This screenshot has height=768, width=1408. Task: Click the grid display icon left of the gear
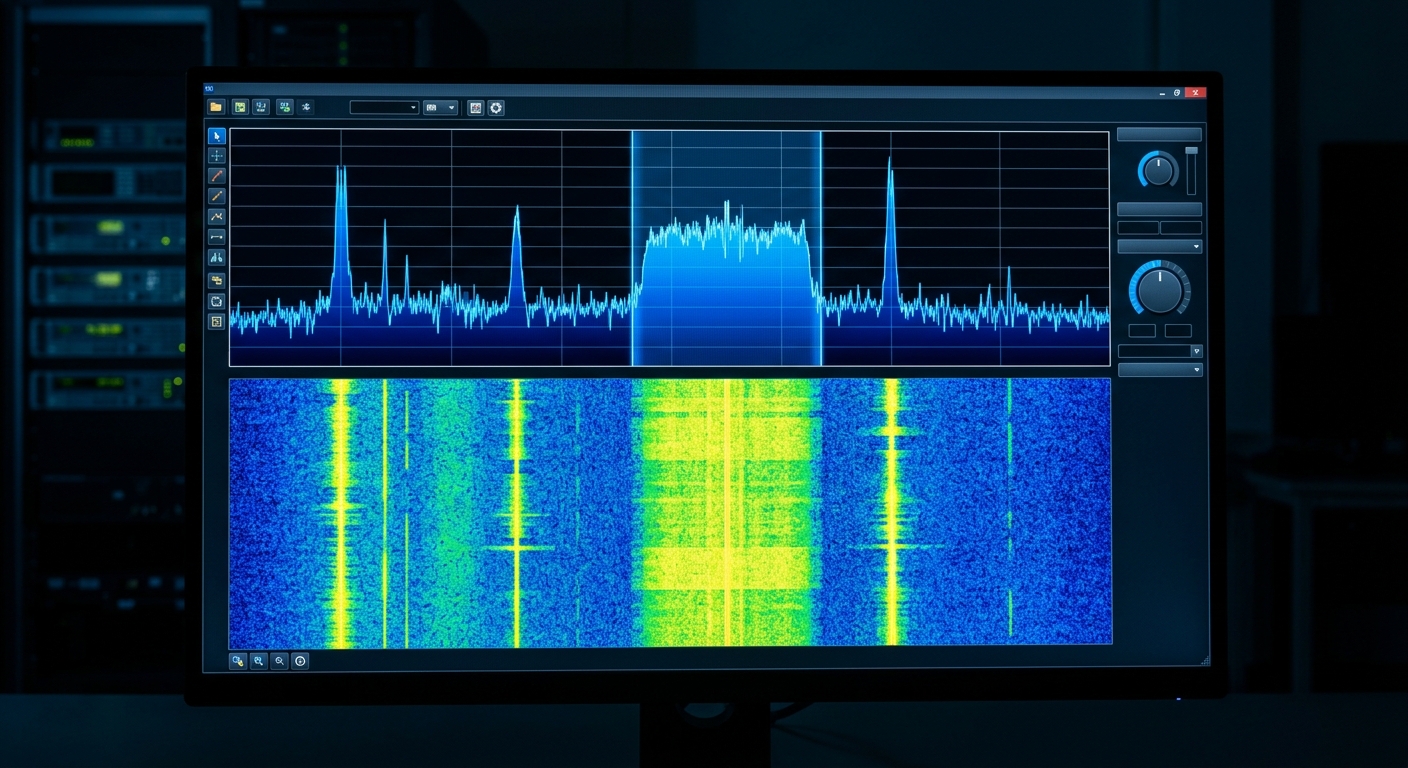(476, 108)
